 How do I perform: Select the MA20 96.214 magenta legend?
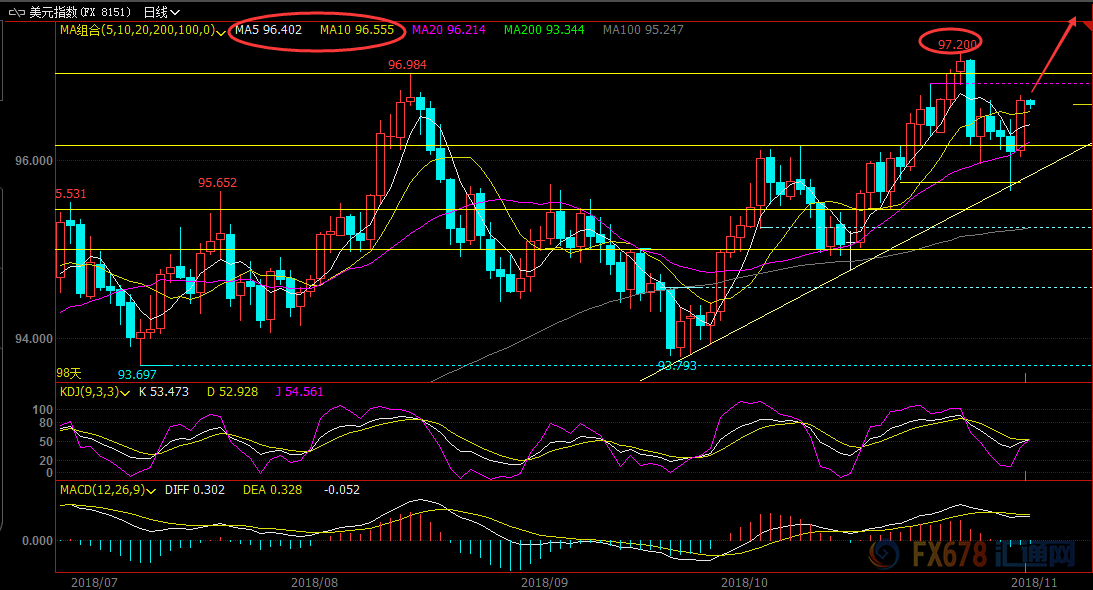(x=452, y=31)
